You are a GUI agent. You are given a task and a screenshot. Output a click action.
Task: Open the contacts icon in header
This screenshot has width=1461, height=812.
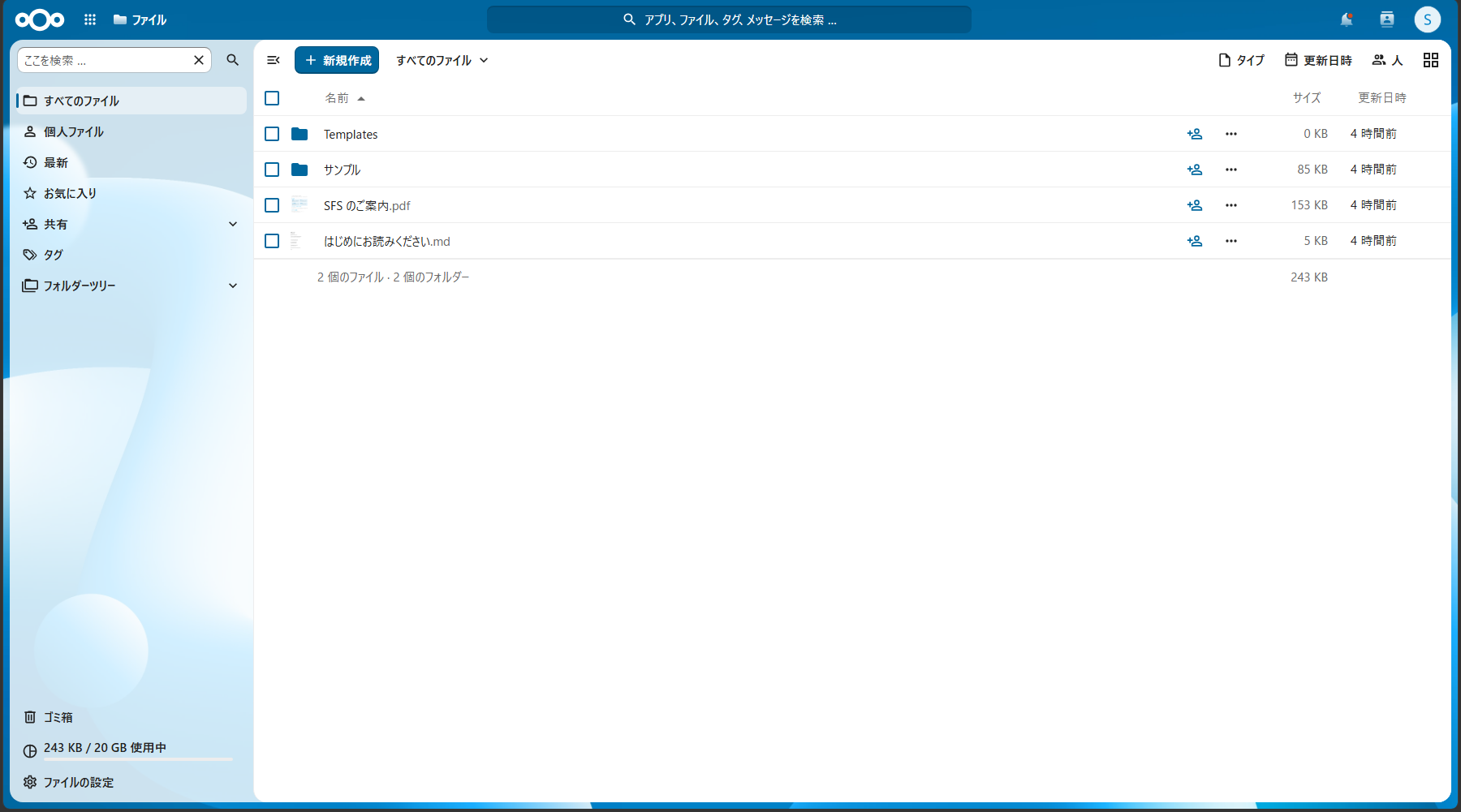1387,19
